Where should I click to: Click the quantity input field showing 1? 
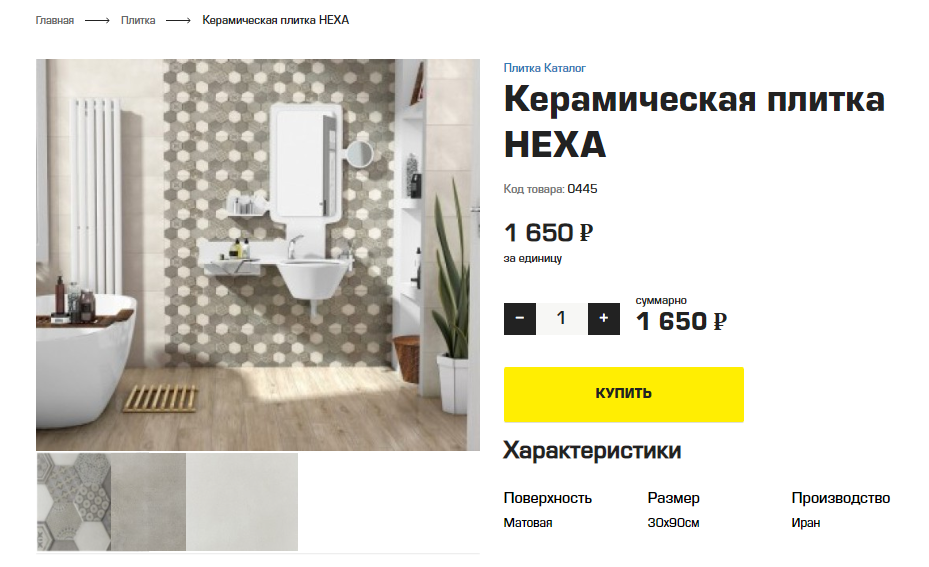tap(562, 319)
